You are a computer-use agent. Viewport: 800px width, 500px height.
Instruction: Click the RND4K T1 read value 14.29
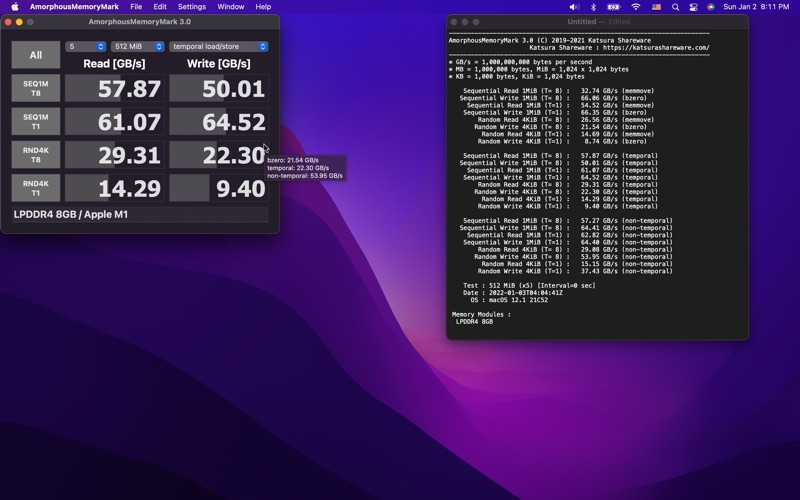coord(115,188)
